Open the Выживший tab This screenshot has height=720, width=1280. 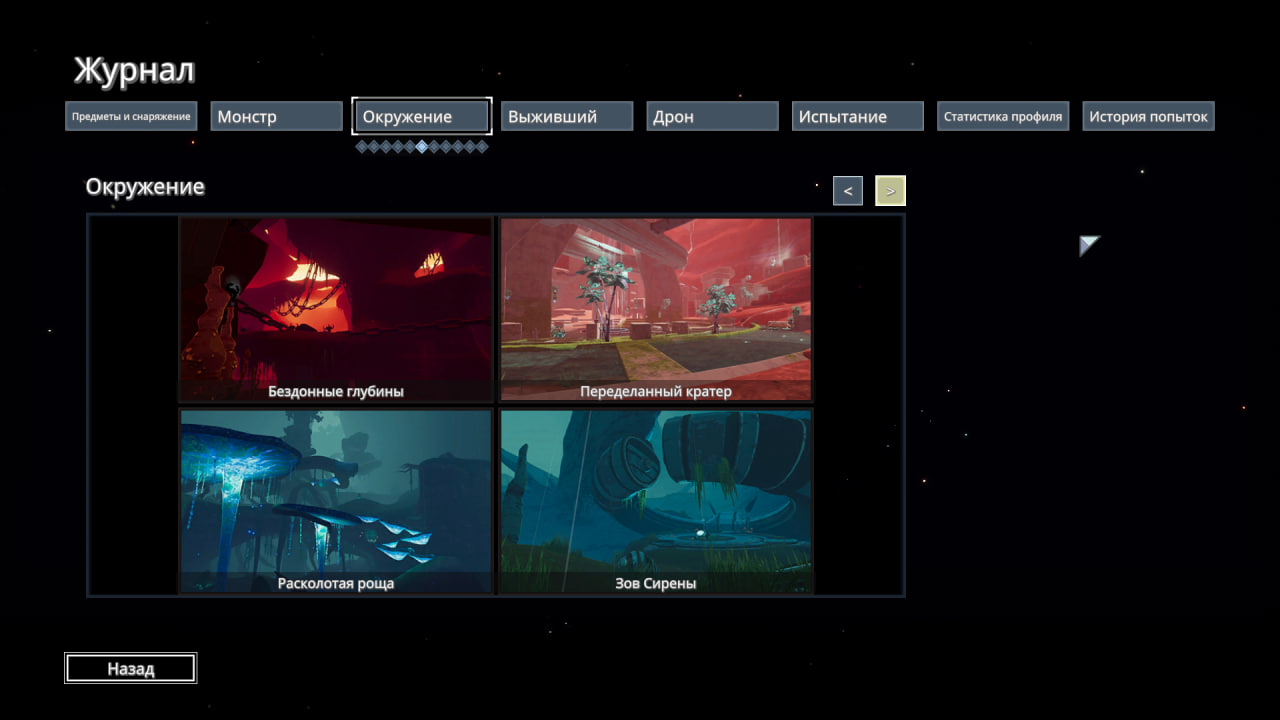[567, 116]
